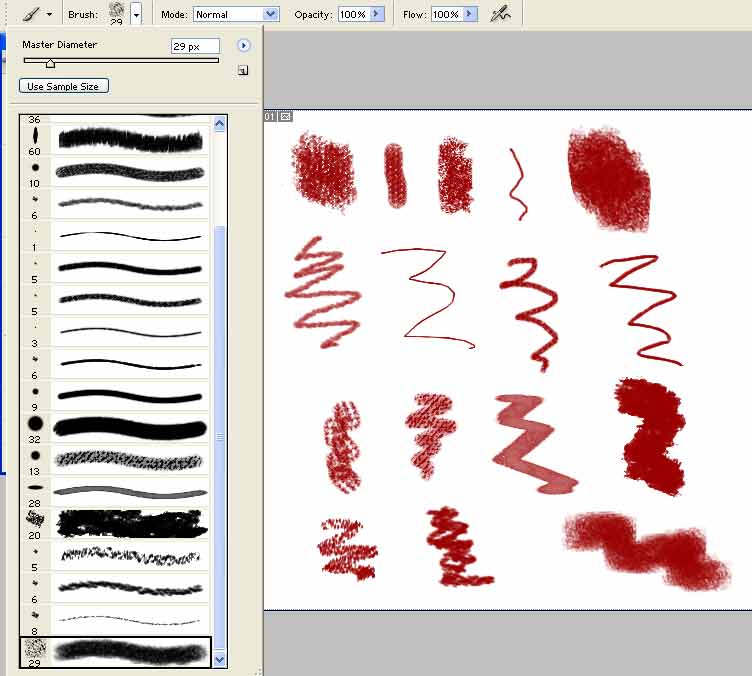The image size is (752, 676).
Task: Select the size 1 thin brush preset
Action: coord(115,236)
